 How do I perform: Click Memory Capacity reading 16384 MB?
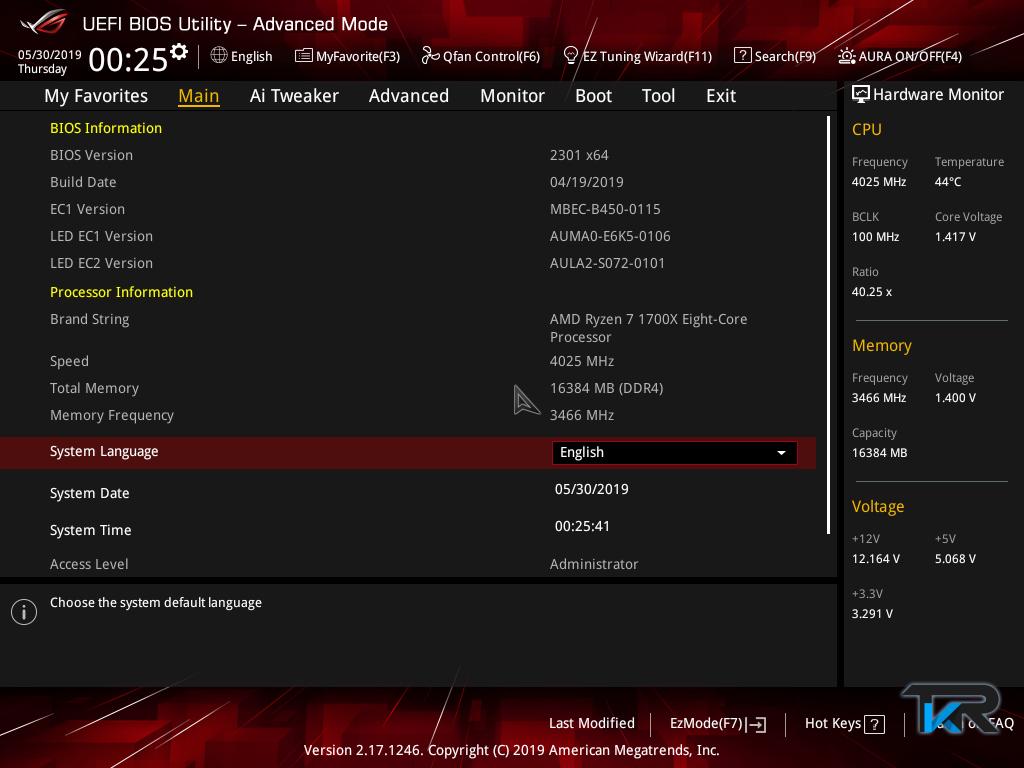[879, 453]
